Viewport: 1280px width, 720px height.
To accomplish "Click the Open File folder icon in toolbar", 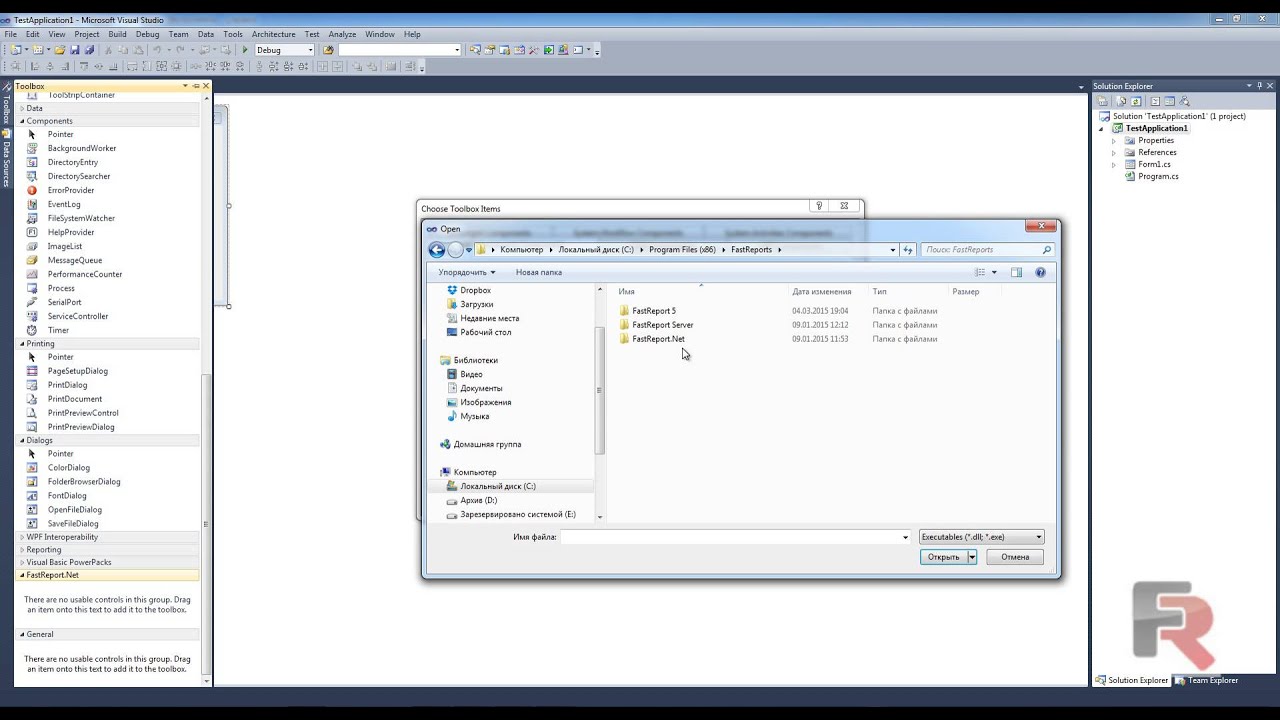I will coord(60,50).
